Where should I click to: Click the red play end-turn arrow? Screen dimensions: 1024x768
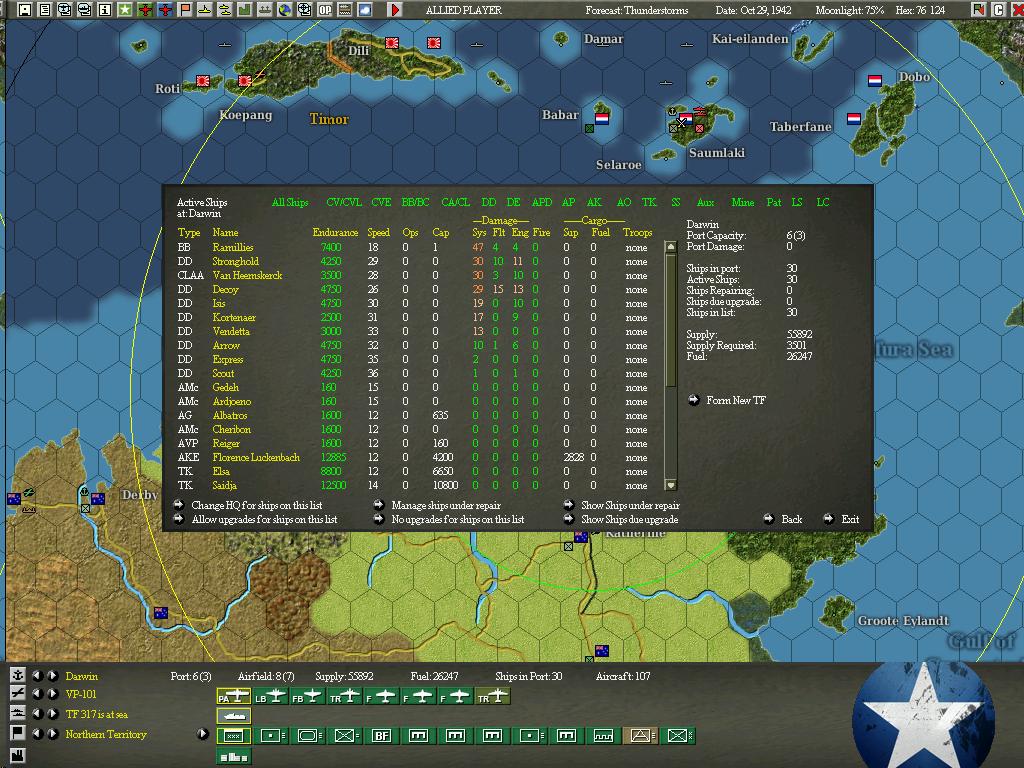pyautogui.click(x=394, y=10)
